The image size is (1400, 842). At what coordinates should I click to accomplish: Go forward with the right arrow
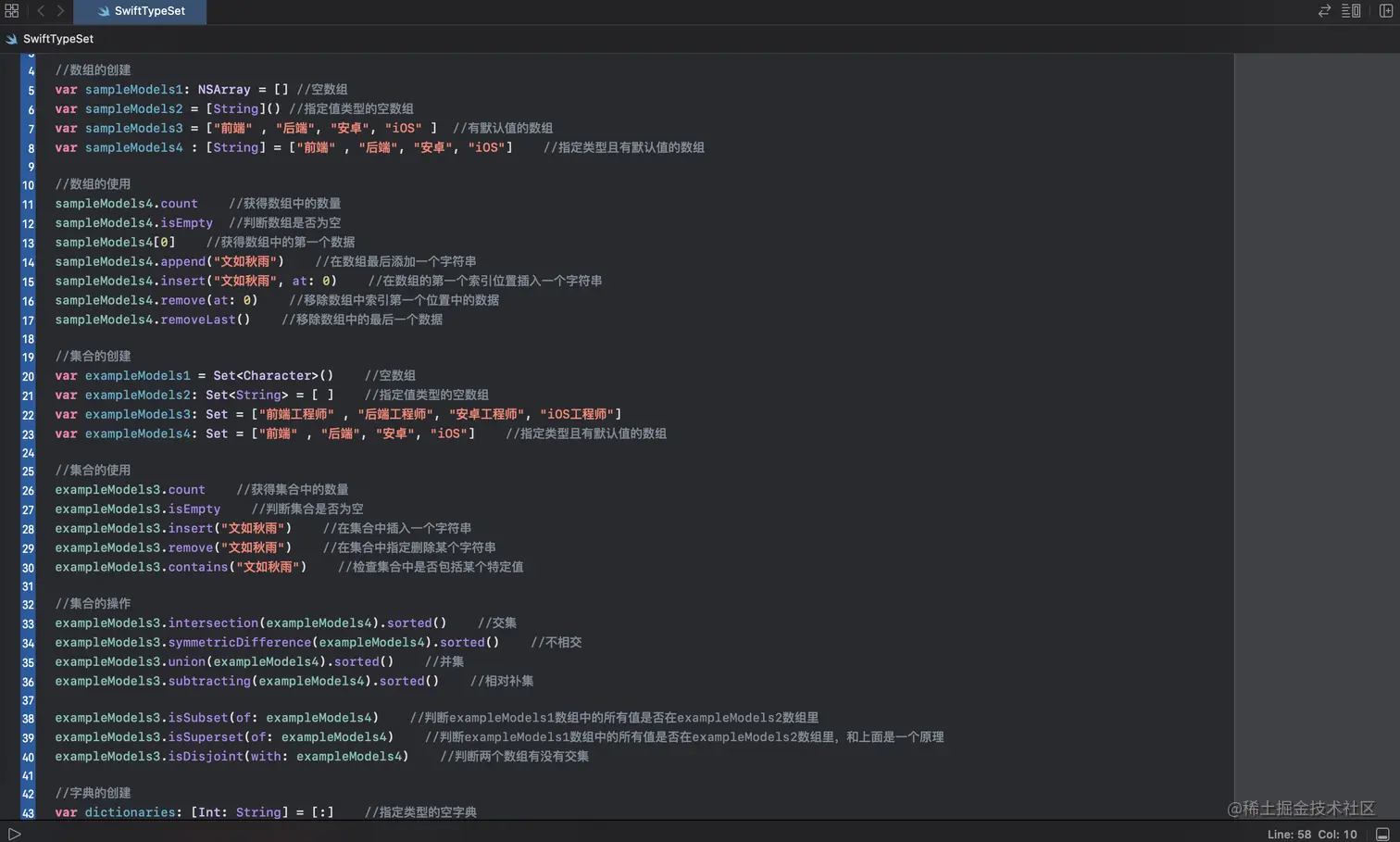60,11
